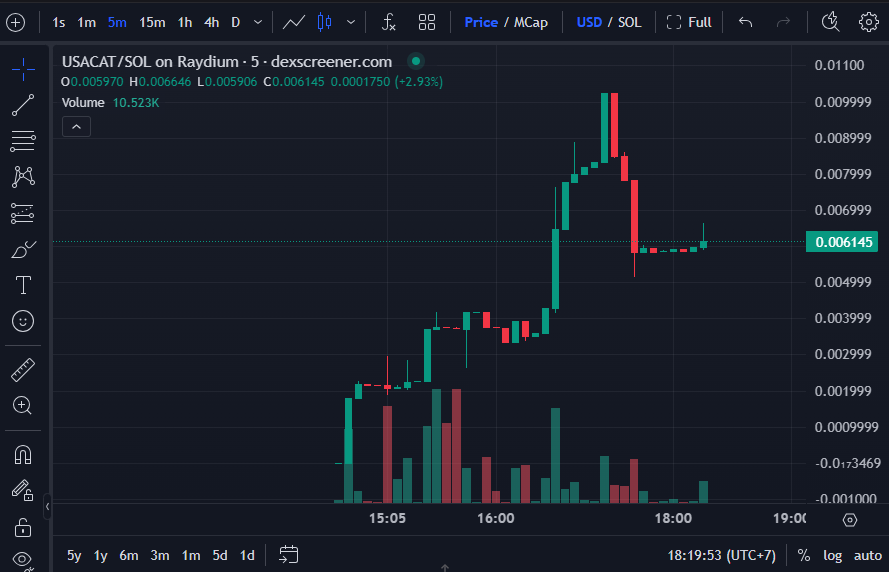Select the 1y date range
The height and width of the screenshot is (572, 889).
click(101, 556)
